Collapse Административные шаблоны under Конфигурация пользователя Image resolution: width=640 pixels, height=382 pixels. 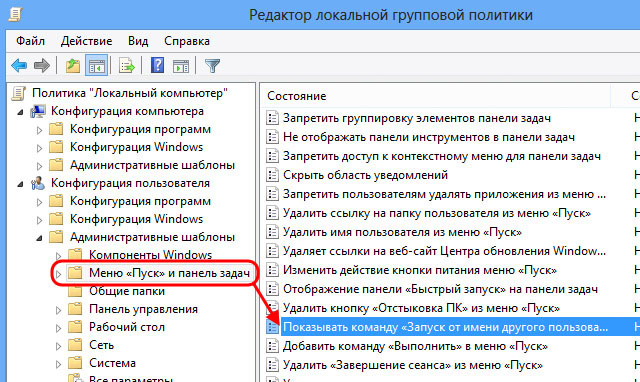39,238
